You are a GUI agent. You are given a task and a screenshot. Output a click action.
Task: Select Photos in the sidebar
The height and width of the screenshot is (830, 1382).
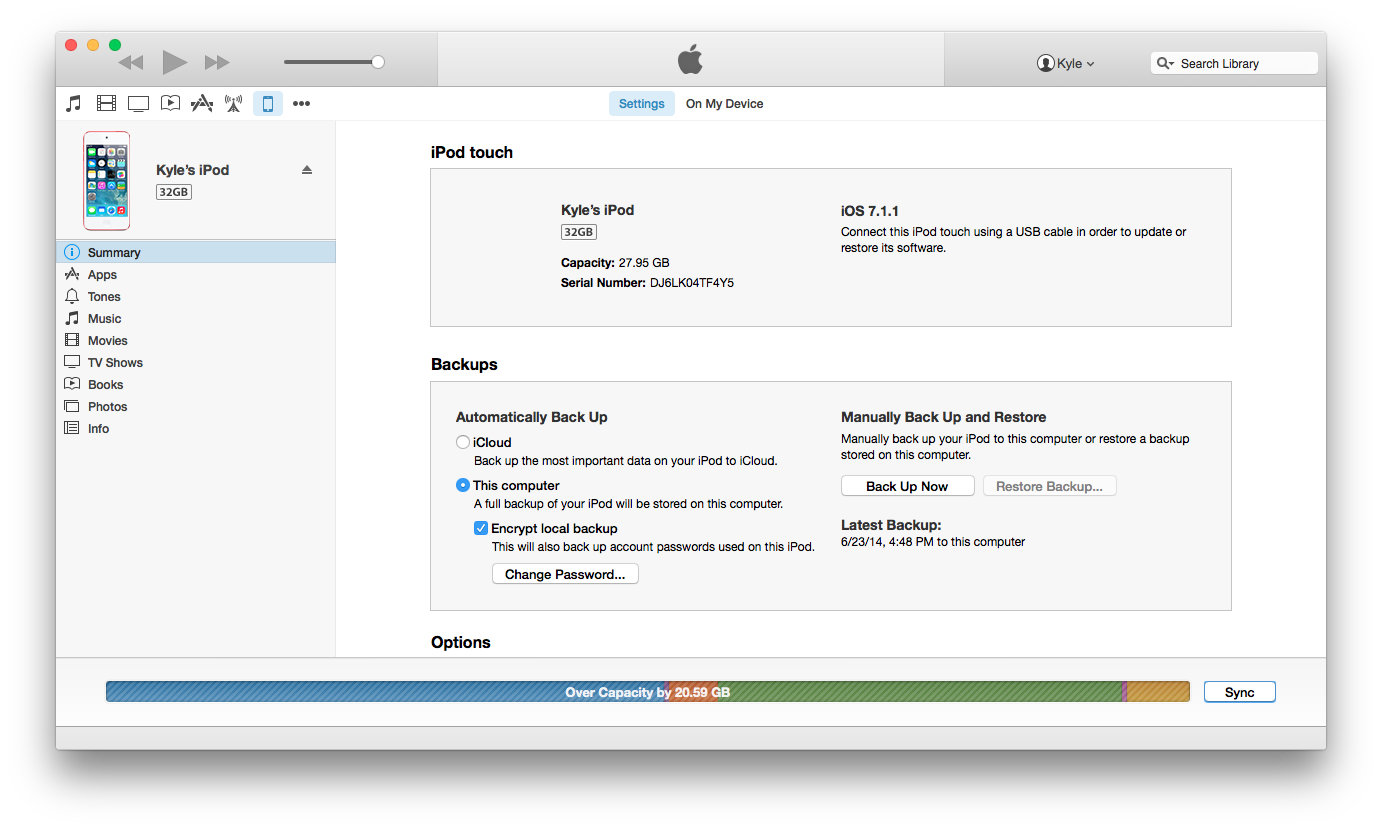[x=196, y=406]
